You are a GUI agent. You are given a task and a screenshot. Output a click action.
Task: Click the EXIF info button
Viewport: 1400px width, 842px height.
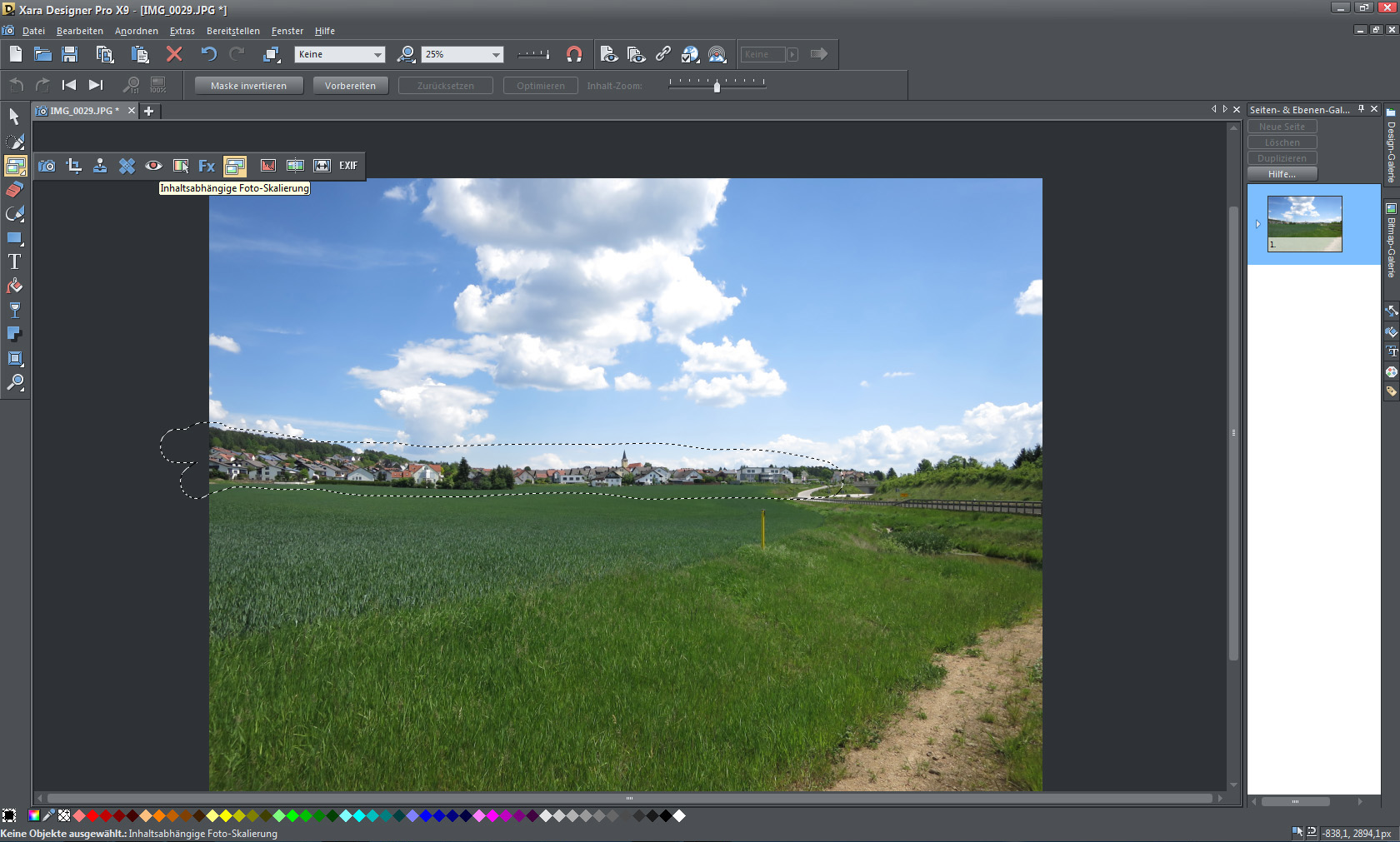click(348, 166)
